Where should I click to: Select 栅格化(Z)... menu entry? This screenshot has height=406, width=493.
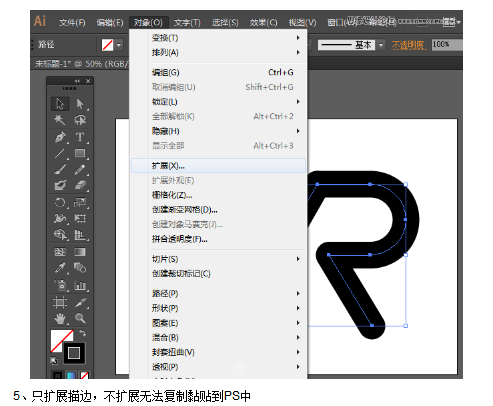tap(218, 195)
